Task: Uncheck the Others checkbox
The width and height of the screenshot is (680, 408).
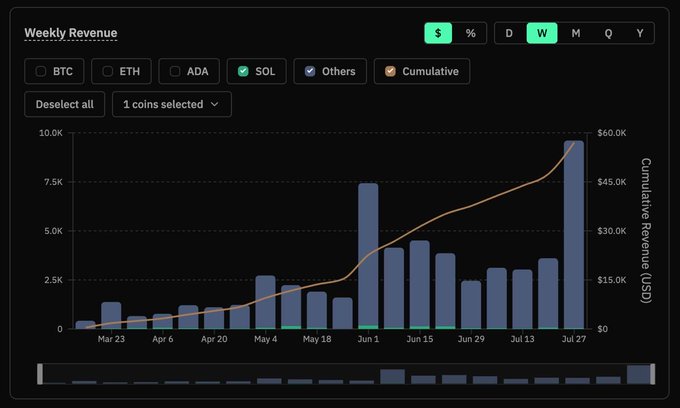Action: coord(310,71)
